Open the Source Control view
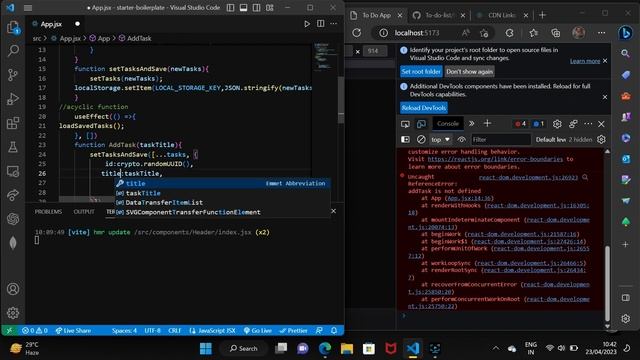Viewport: 640px width, 360px height. tap(13, 75)
